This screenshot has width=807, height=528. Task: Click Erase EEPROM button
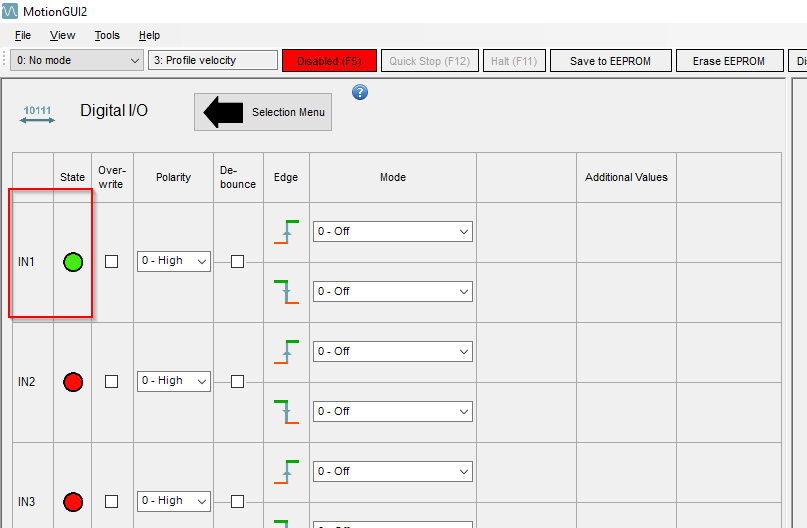click(x=729, y=61)
